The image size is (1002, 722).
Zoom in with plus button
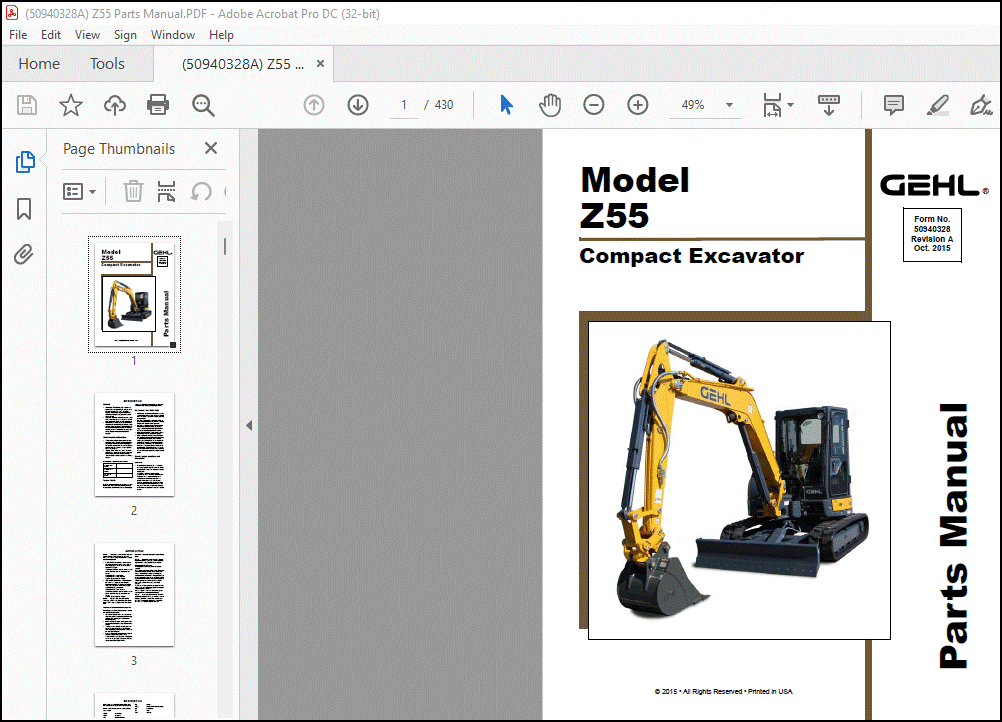638,105
